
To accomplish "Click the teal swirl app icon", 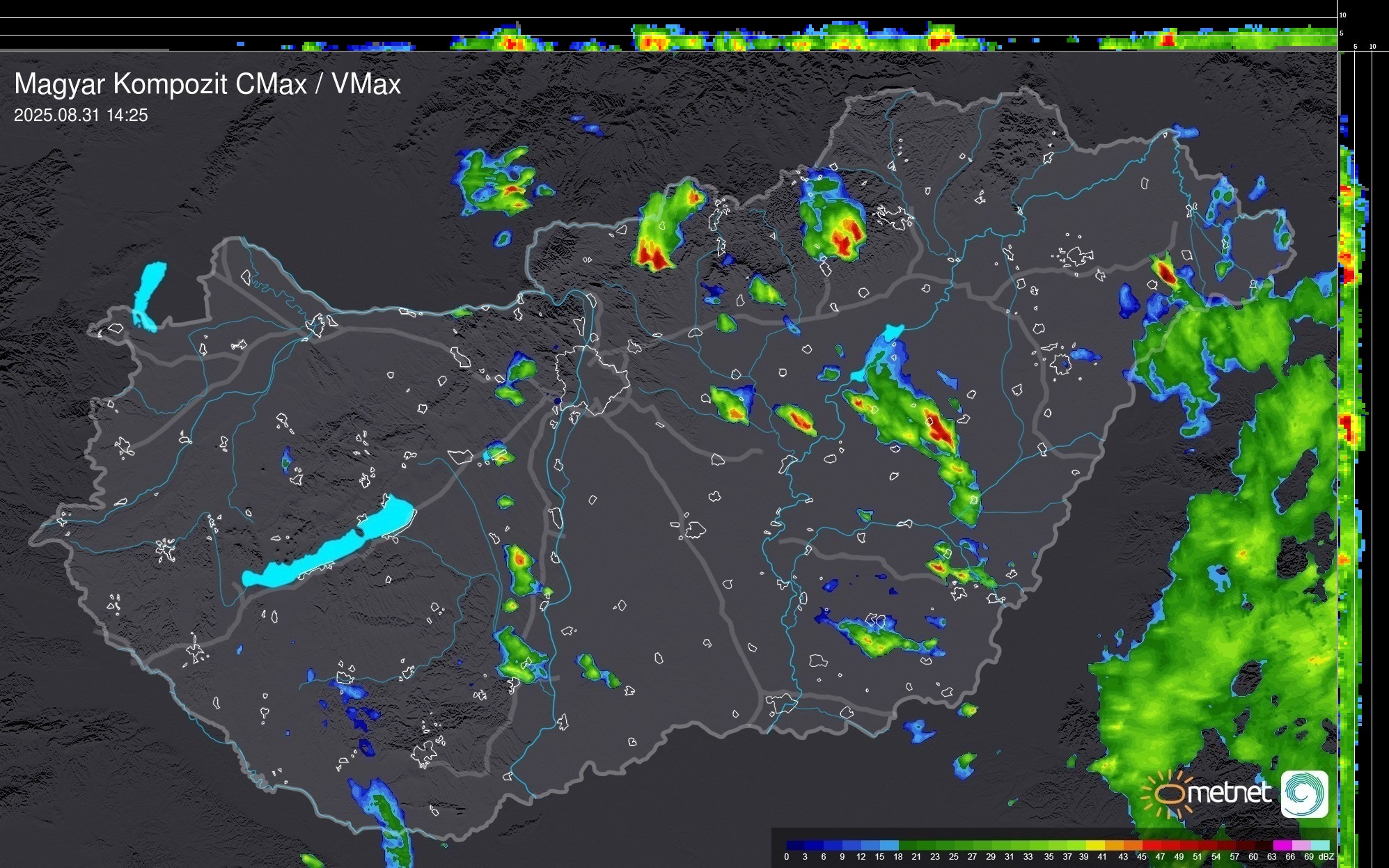I will [x=1304, y=794].
